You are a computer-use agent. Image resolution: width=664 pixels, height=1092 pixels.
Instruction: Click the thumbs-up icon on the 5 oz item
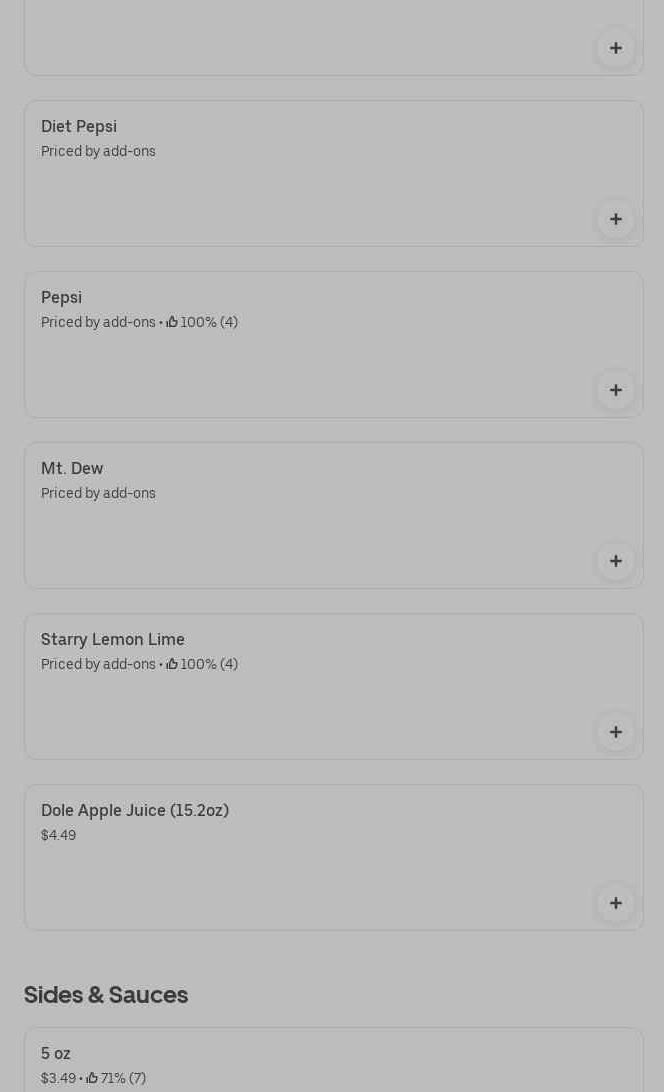[92, 1078]
